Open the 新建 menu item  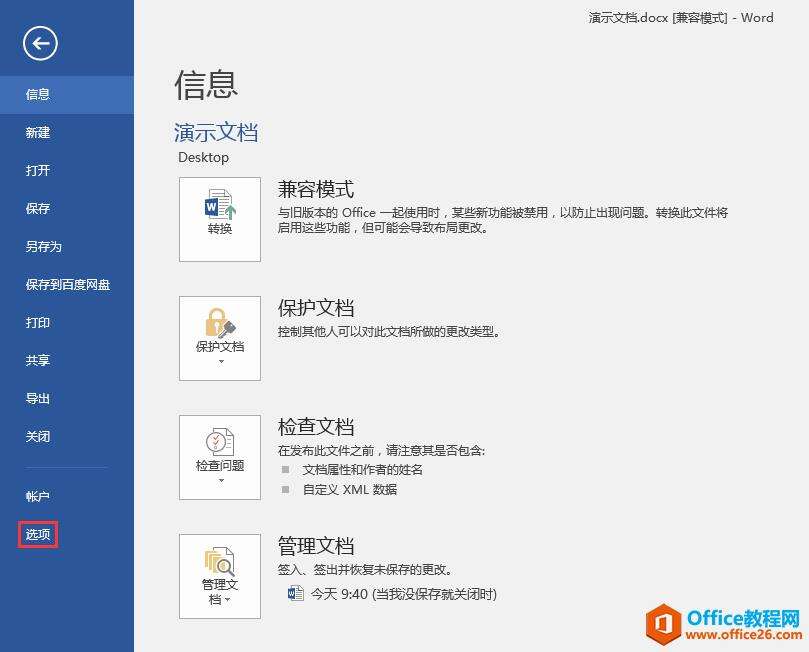click(x=37, y=132)
